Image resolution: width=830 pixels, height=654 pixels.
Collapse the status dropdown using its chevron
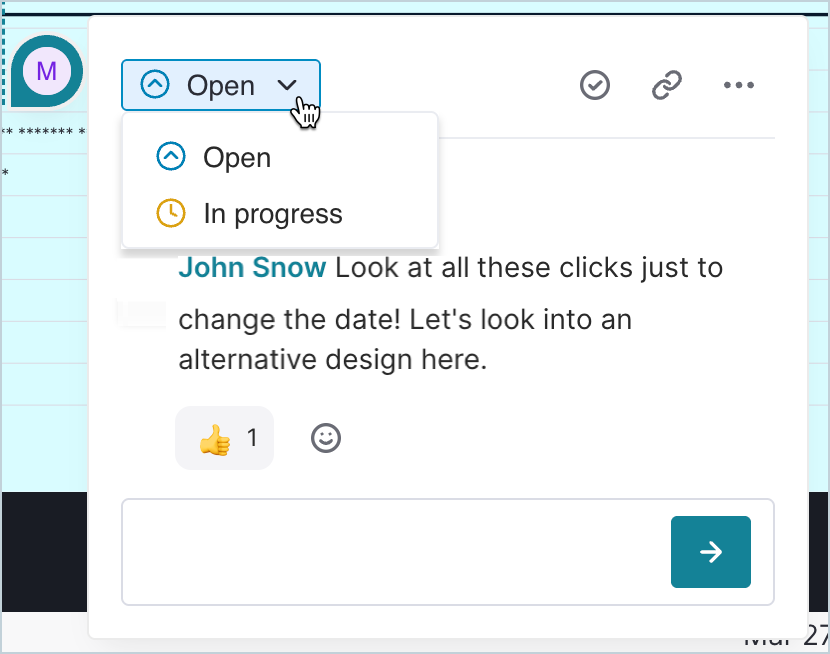click(x=287, y=85)
